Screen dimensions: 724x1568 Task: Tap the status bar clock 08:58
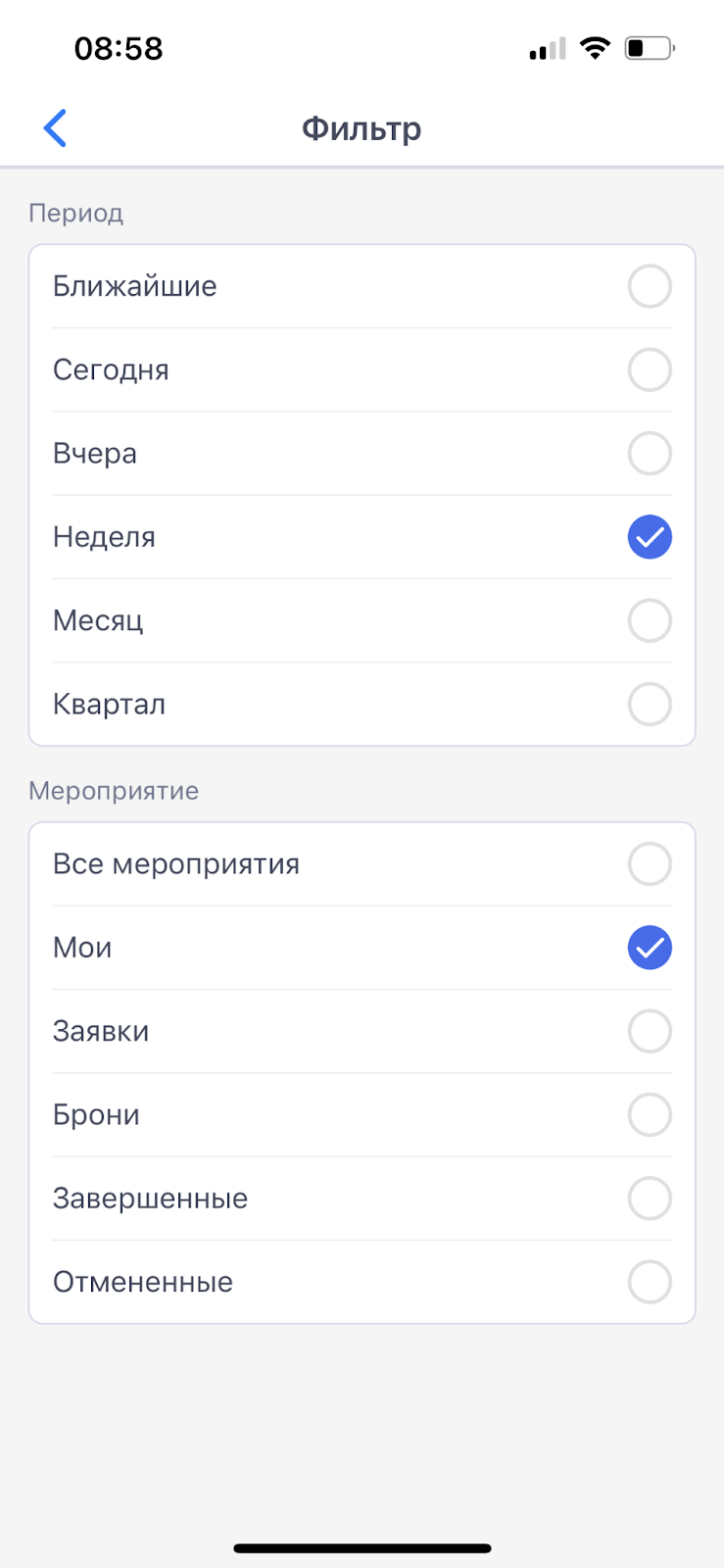[x=119, y=48]
